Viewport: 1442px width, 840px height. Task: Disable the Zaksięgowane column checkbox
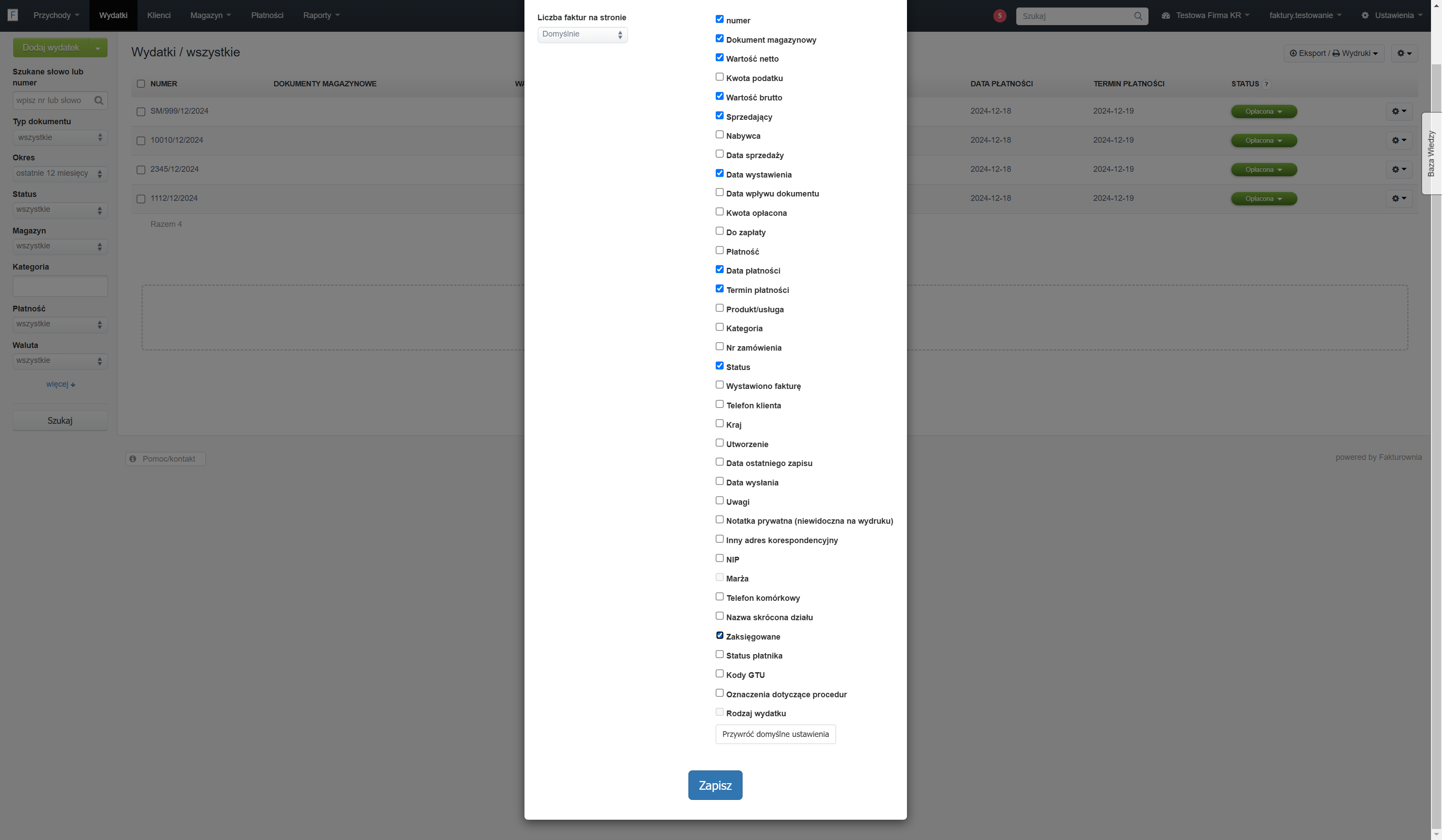tap(719, 635)
